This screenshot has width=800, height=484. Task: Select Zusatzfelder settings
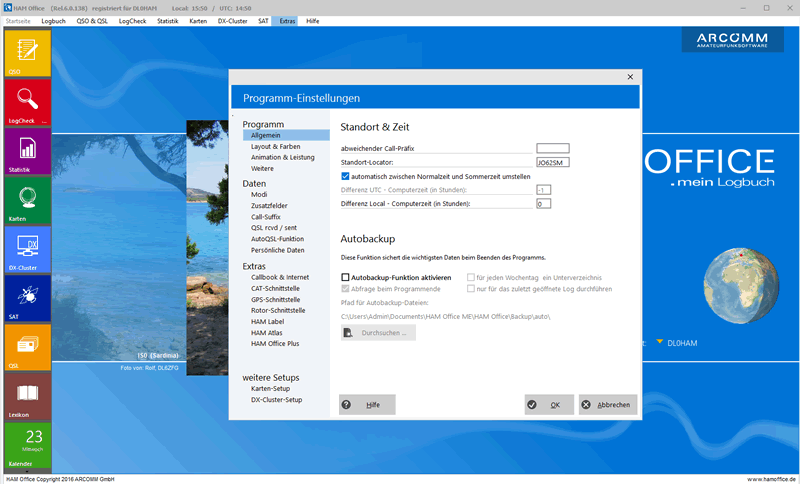click(x=269, y=206)
